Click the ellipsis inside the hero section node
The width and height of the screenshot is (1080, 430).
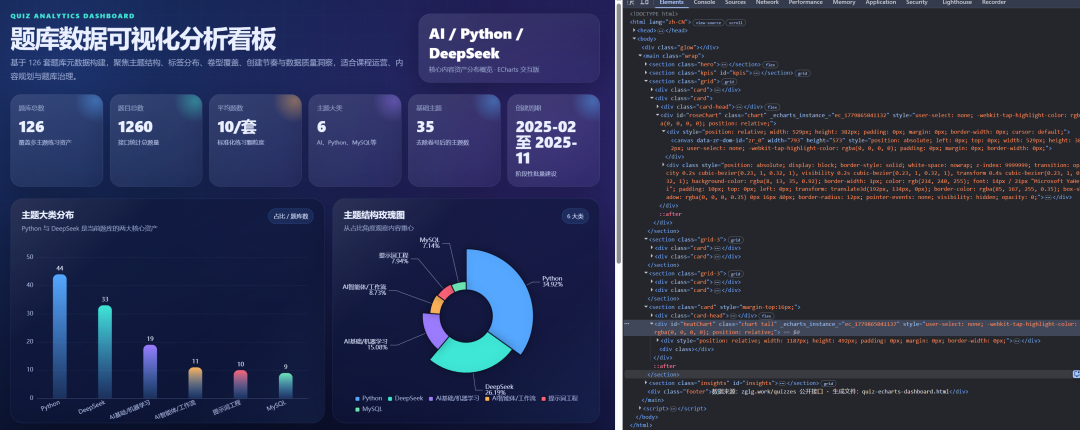pyautogui.click(x=723, y=64)
